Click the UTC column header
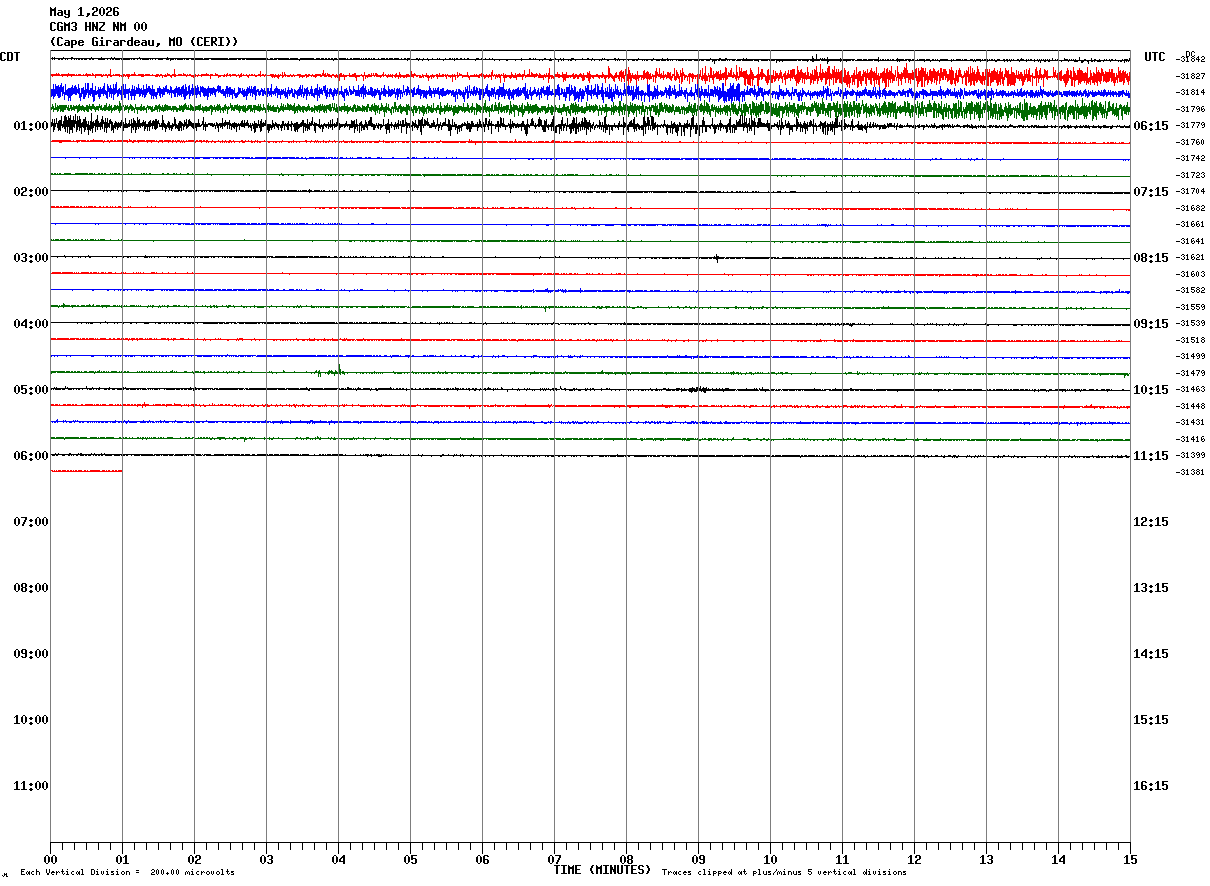 point(1155,57)
